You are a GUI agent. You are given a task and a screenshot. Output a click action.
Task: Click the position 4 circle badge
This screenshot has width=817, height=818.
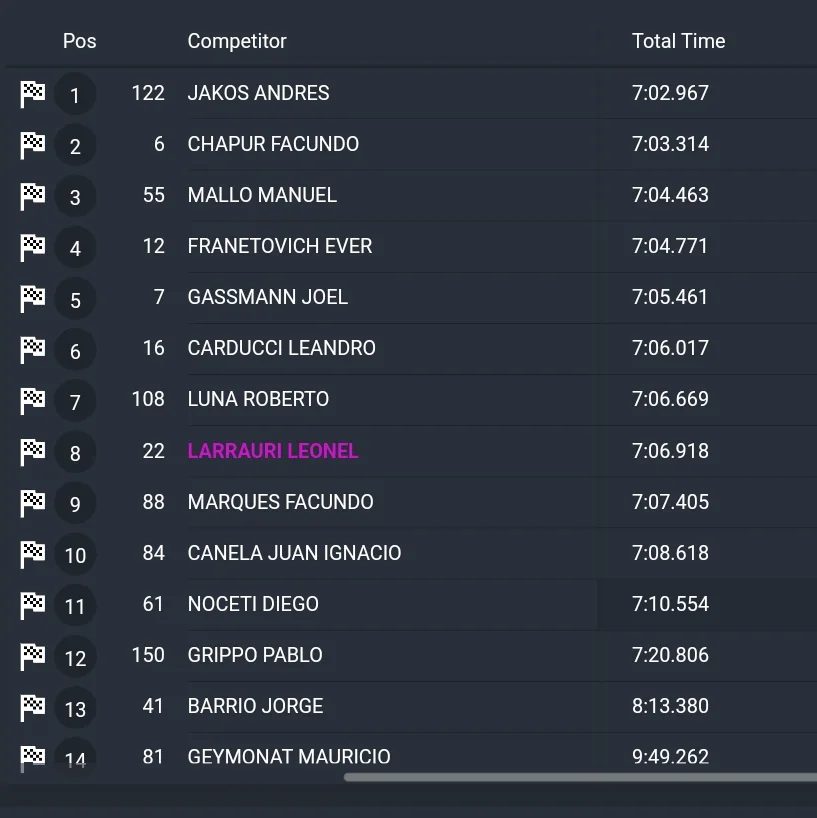[75, 248]
